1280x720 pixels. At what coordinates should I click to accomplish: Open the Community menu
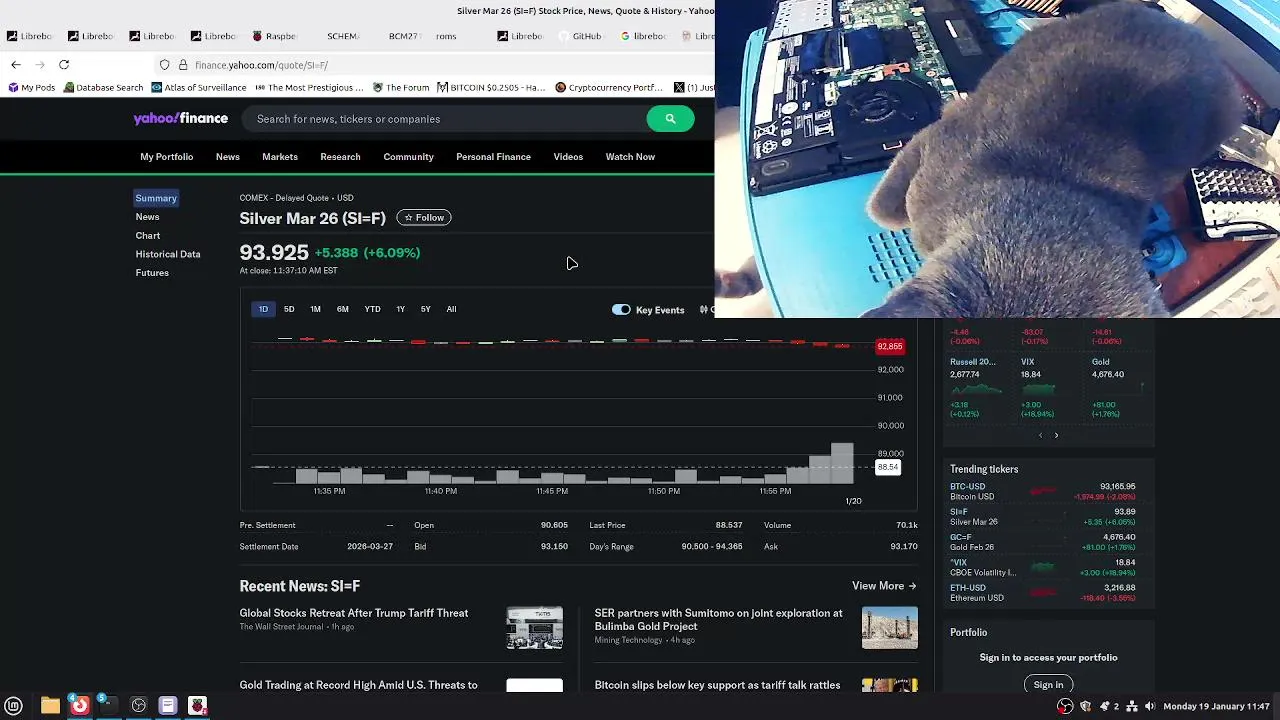click(x=408, y=157)
